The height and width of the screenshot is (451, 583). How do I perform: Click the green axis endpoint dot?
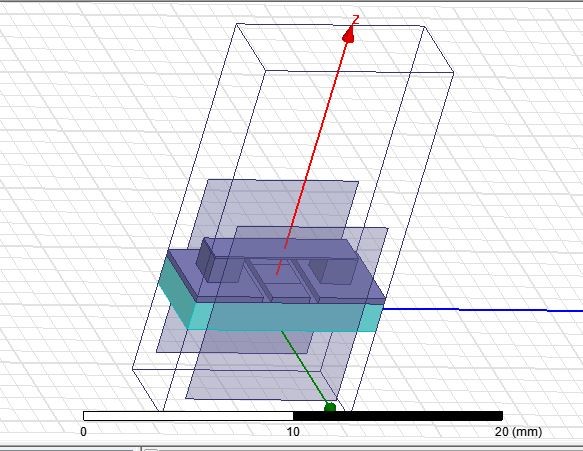[x=330, y=408]
